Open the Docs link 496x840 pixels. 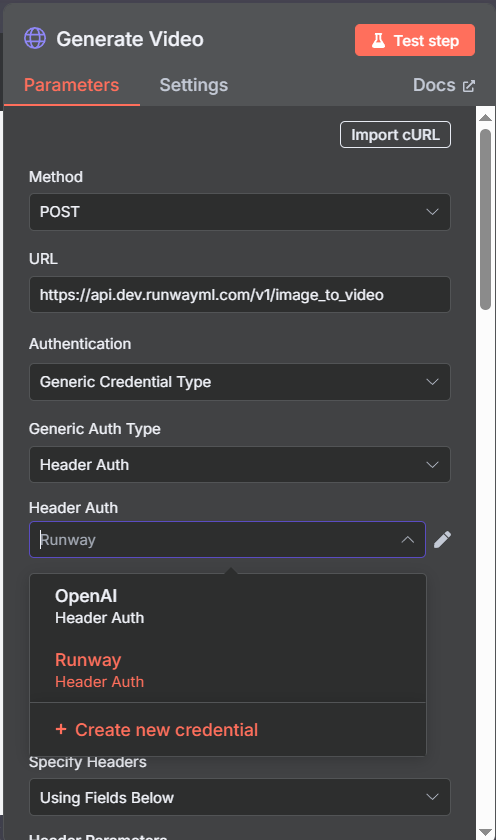click(444, 85)
